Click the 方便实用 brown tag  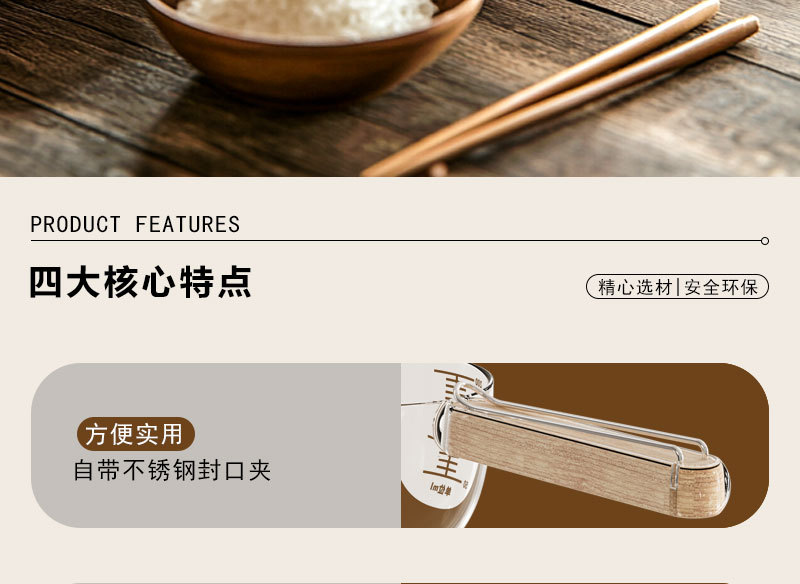(x=136, y=434)
